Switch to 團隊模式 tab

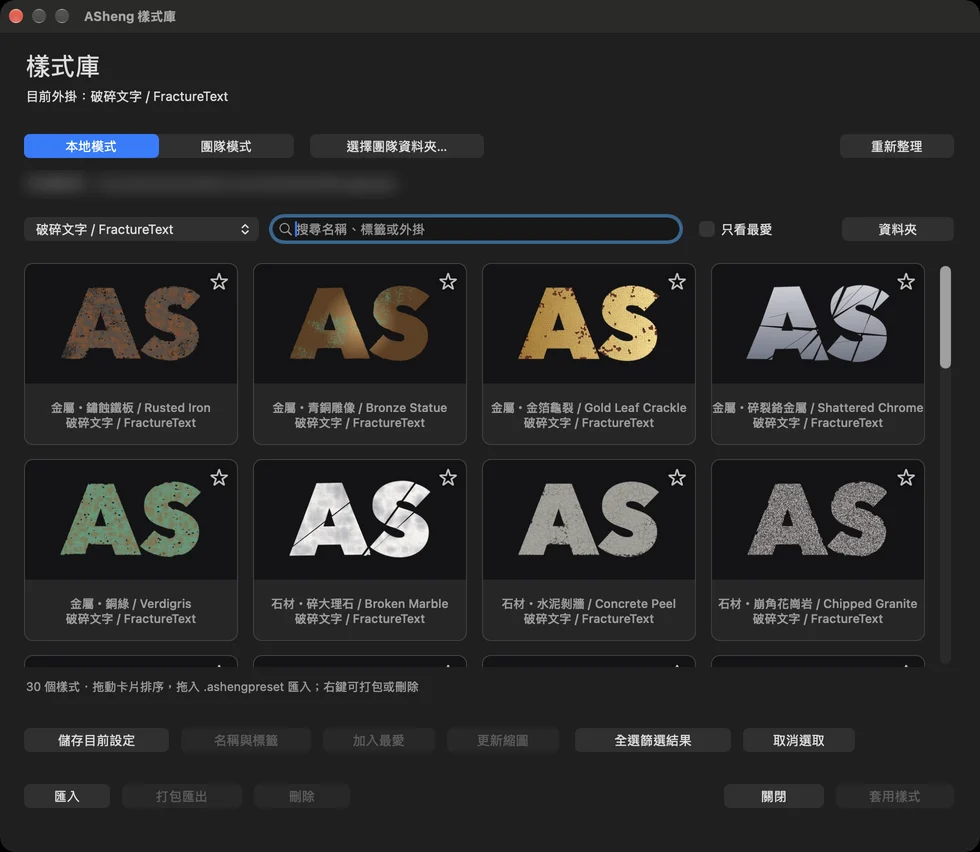[226, 146]
